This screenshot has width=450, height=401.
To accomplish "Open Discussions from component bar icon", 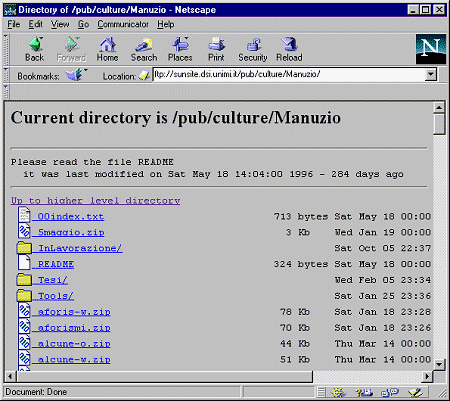I will (390, 392).
